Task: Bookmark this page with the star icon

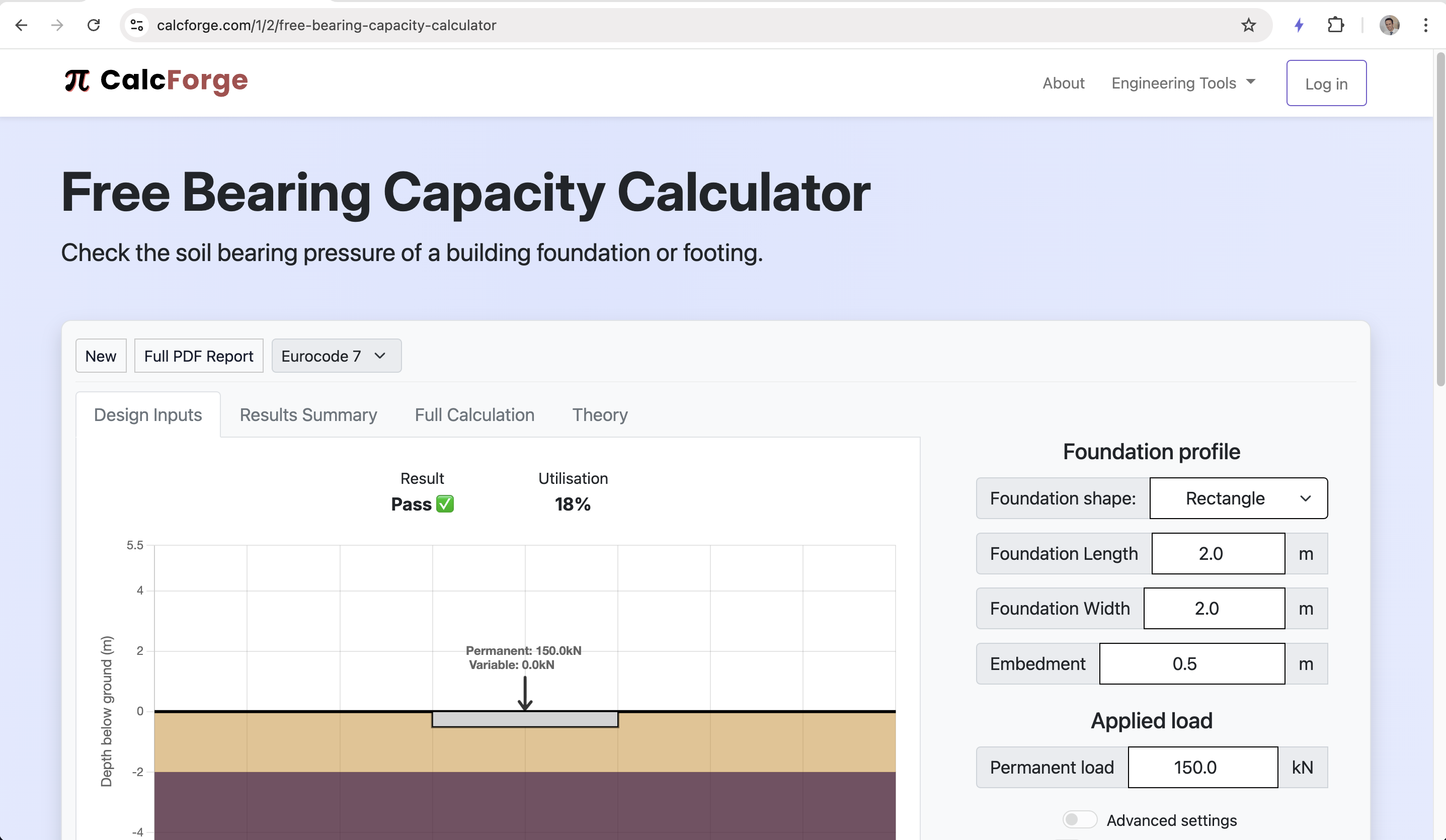Action: 1248,25
